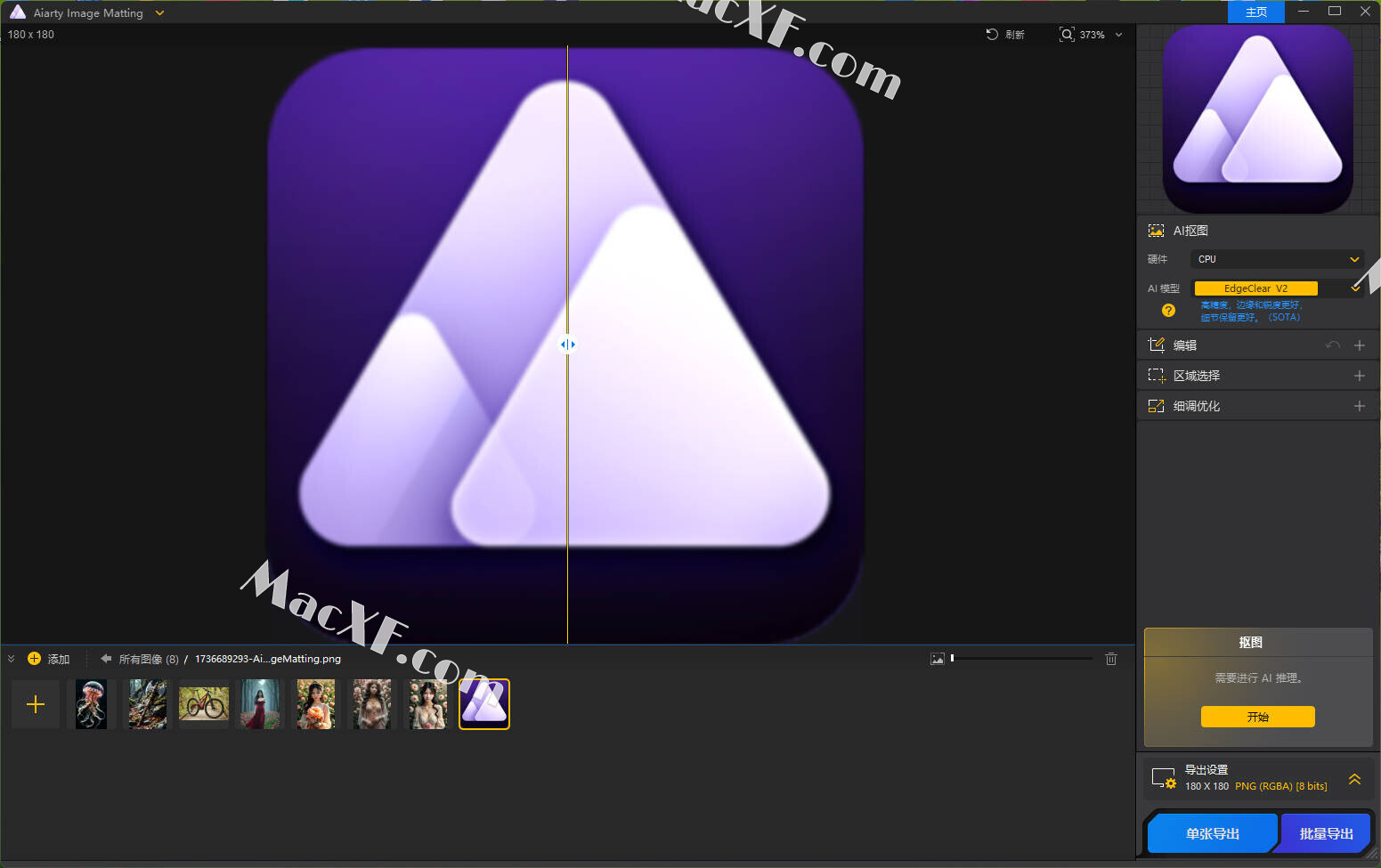Click the large plus add-image tile
This screenshot has width=1381, height=868.
(36, 705)
